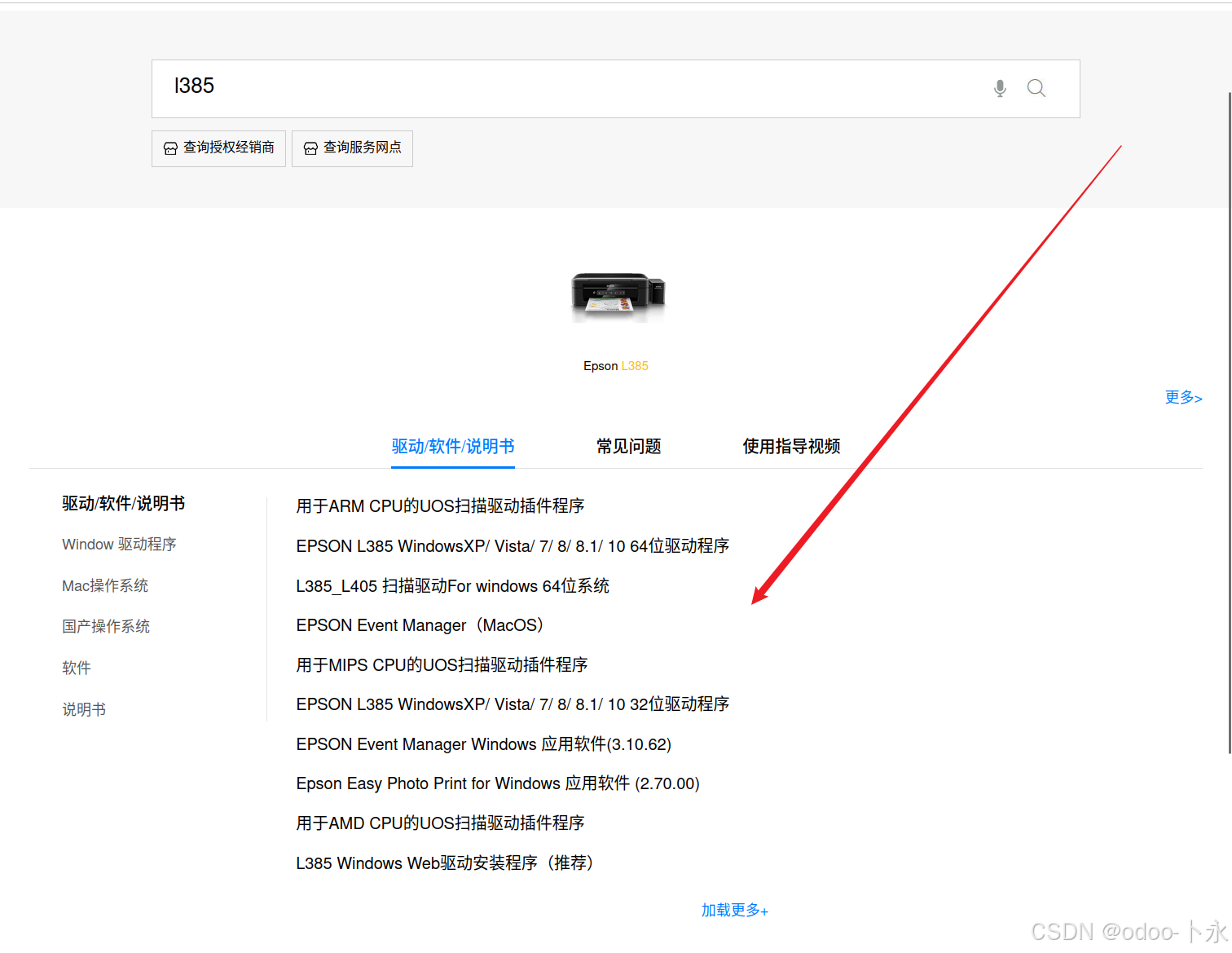Select 国产操作系统 category in sidebar
Screen dimensions: 1232x953
point(106,627)
